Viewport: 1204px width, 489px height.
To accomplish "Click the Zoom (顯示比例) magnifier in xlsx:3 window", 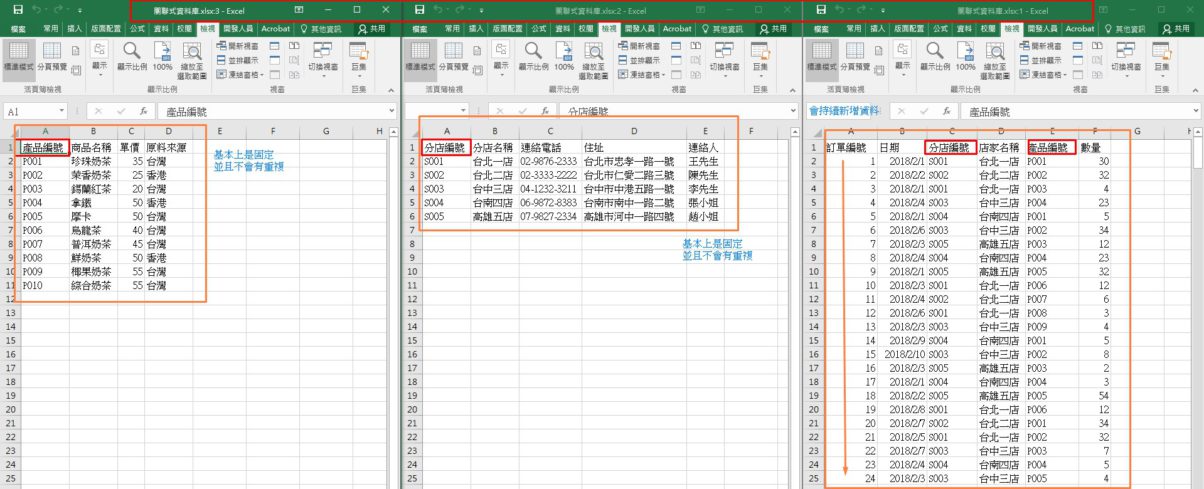I will pos(132,56).
